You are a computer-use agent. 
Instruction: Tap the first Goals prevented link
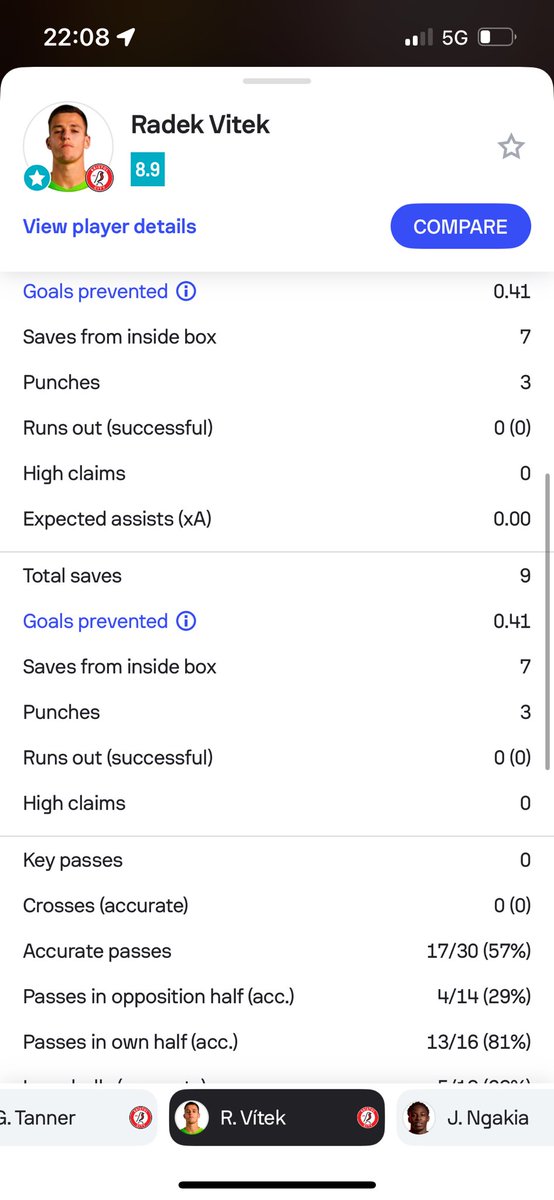tap(95, 291)
